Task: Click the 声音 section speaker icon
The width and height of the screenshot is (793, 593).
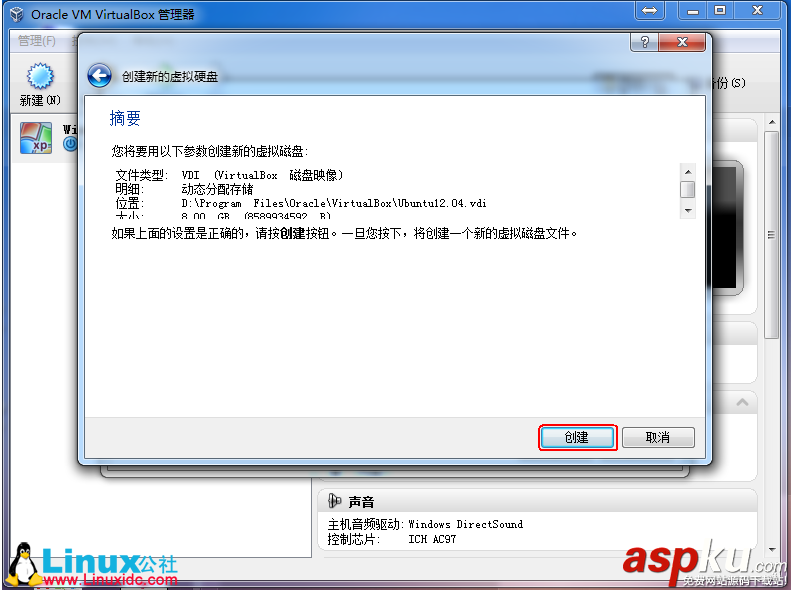Action: click(x=334, y=501)
